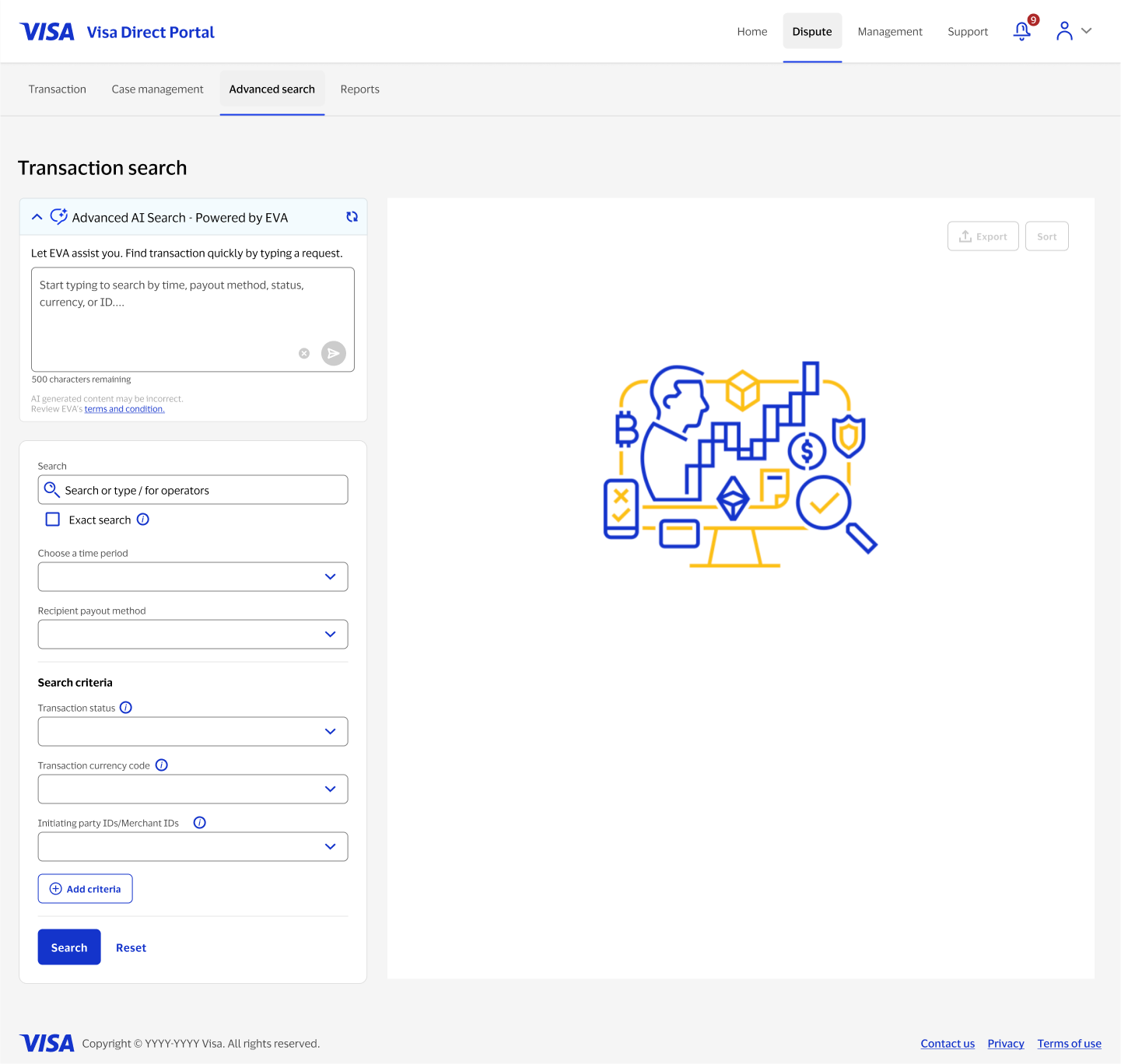This screenshot has height=1064, width=1121.
Task: Click the Export icon above the results area
Action: click(966, 236)
